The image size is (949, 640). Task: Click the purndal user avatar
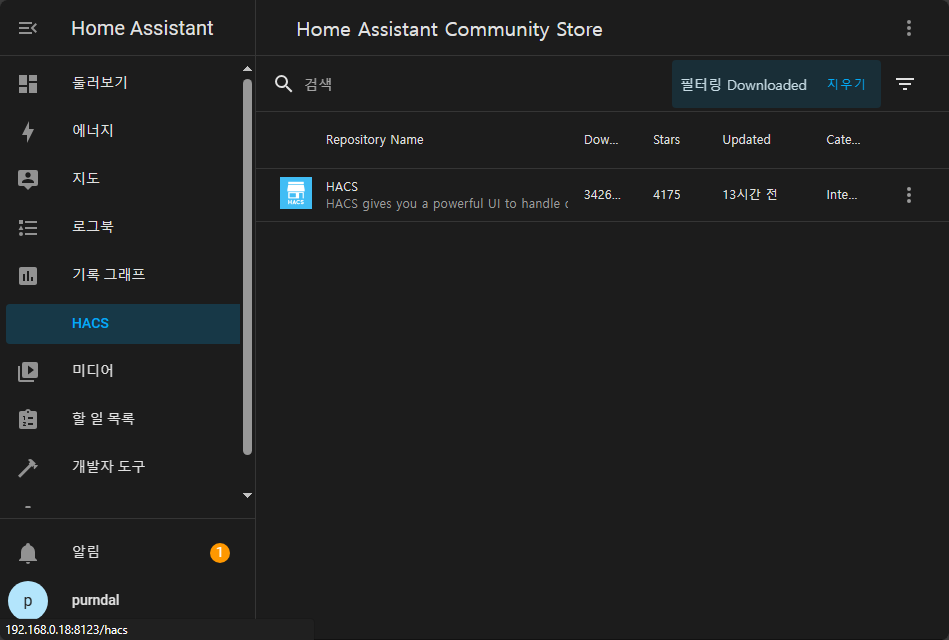[x=28, y=601]
